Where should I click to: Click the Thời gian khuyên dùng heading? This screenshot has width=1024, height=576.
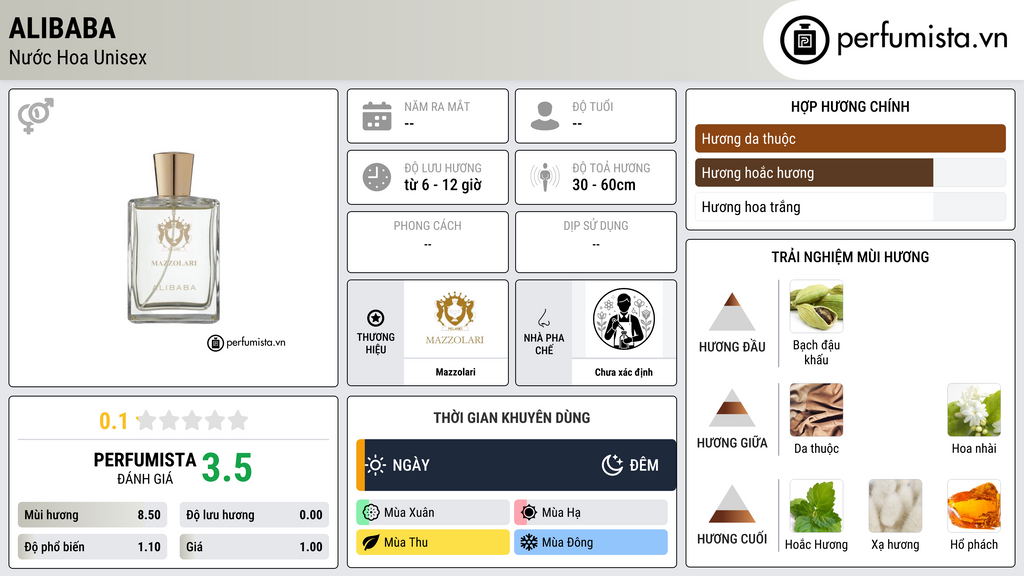click(x=512, y=418)
